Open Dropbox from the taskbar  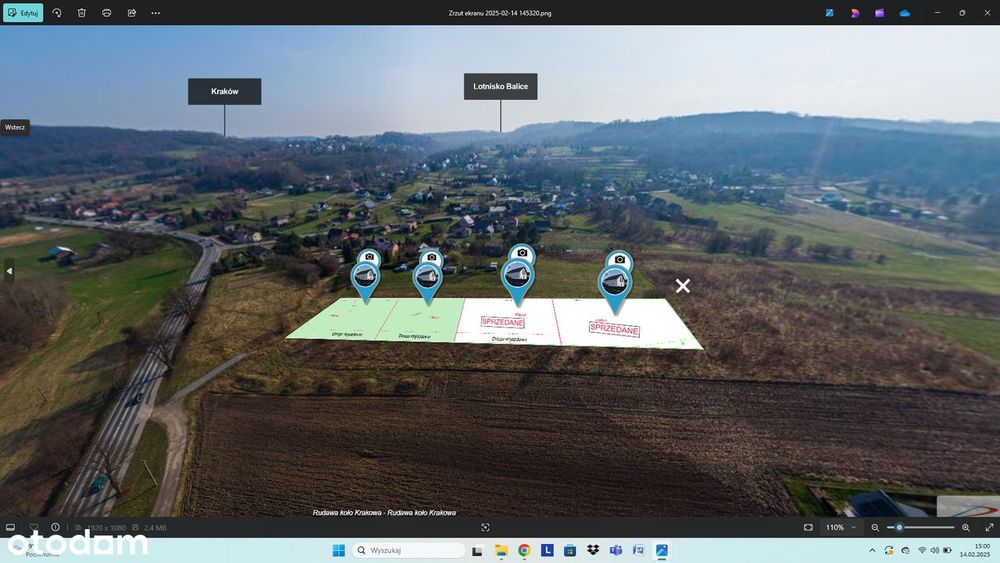pos(593,550)
